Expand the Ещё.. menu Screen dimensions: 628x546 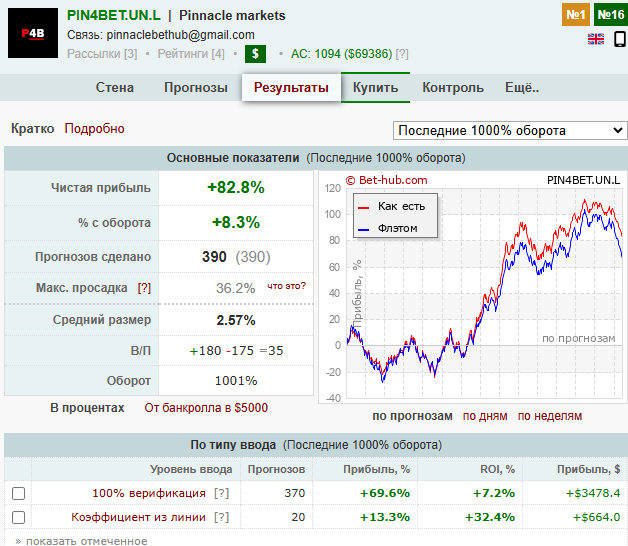click(522, 87)
